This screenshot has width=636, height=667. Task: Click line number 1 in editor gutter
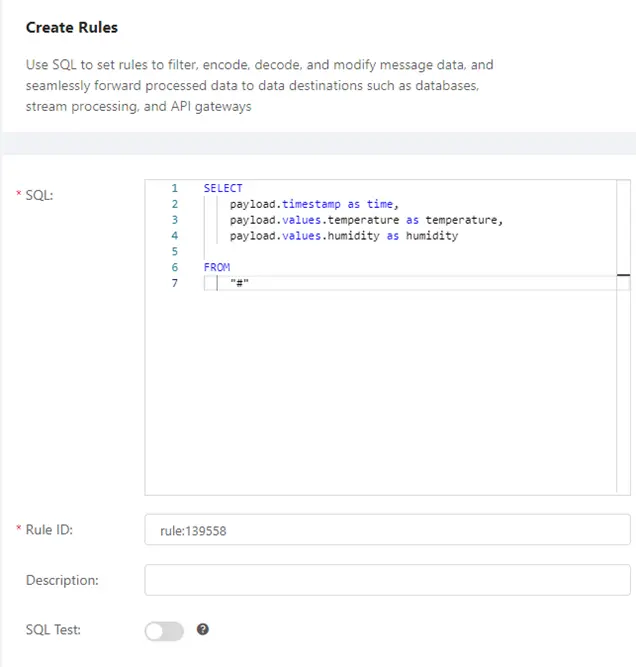[175, 188]
